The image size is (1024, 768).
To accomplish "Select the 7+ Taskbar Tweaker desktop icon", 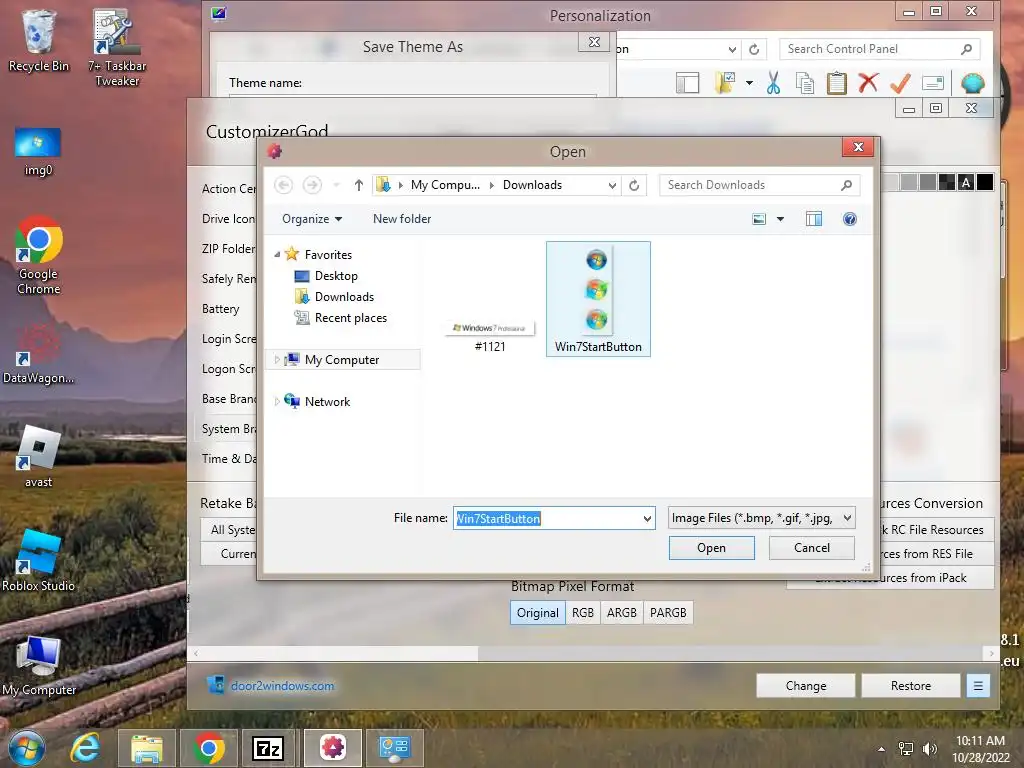I will point(117,47).
